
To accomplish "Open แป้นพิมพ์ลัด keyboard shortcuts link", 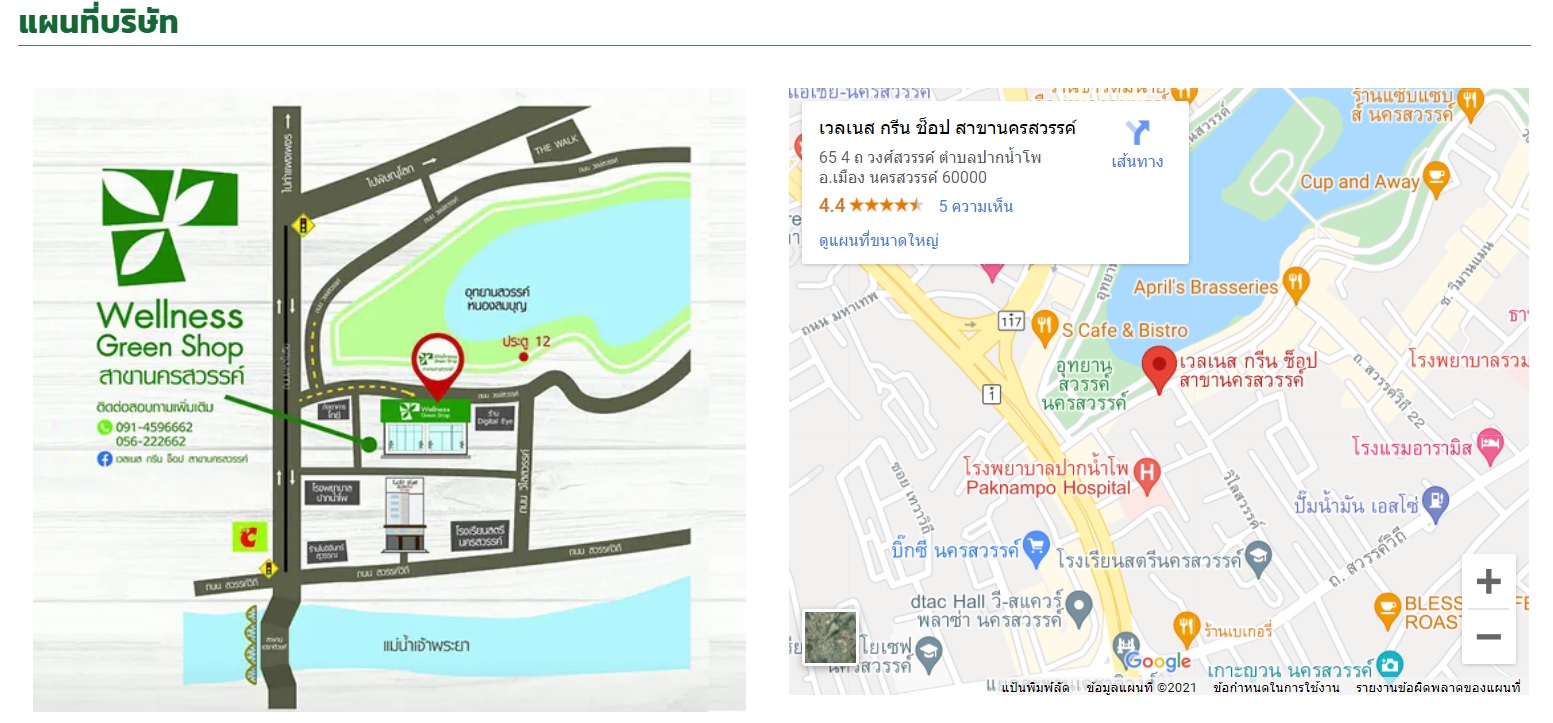I will point(1034,688).
